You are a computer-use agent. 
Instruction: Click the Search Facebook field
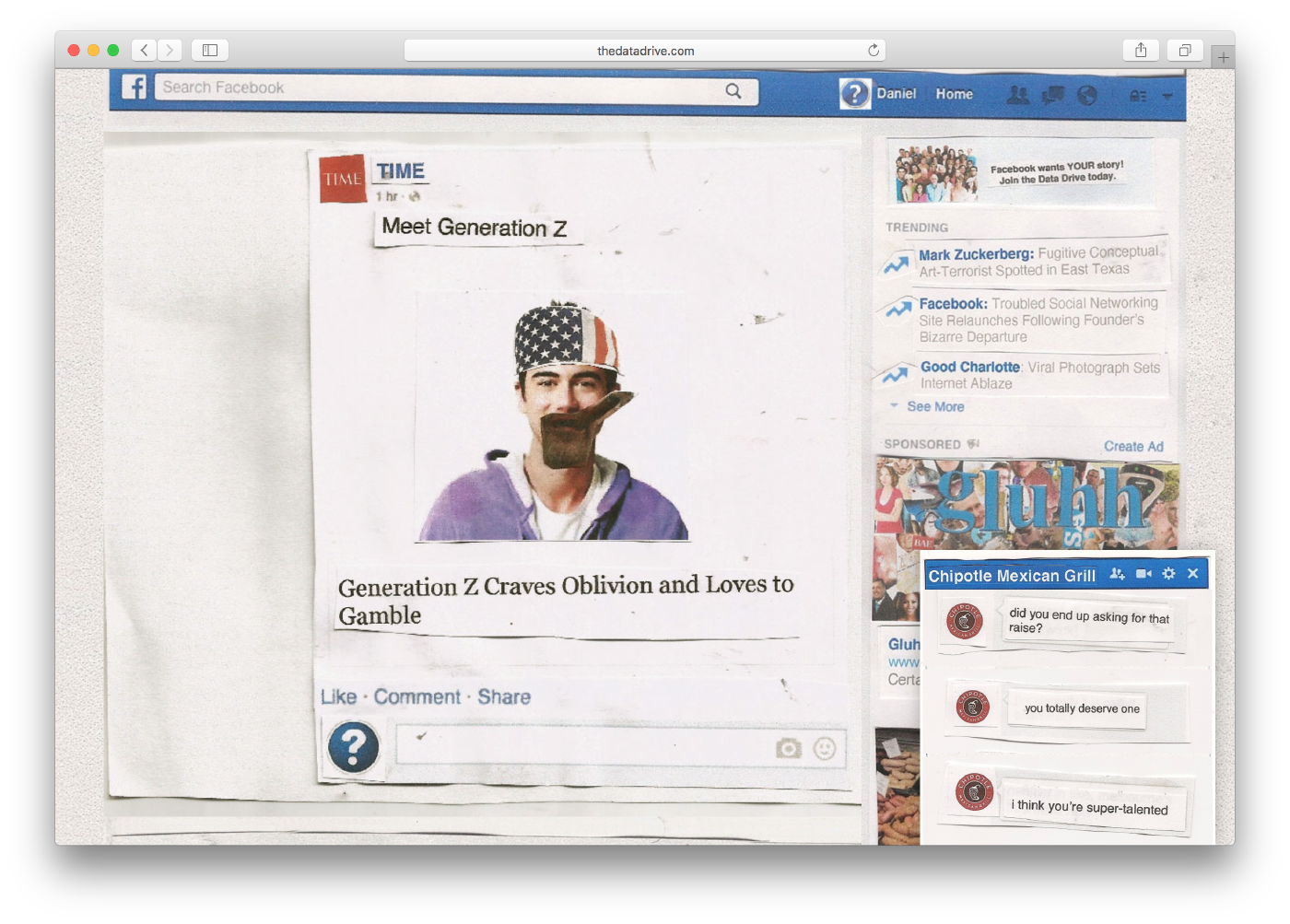456,89
